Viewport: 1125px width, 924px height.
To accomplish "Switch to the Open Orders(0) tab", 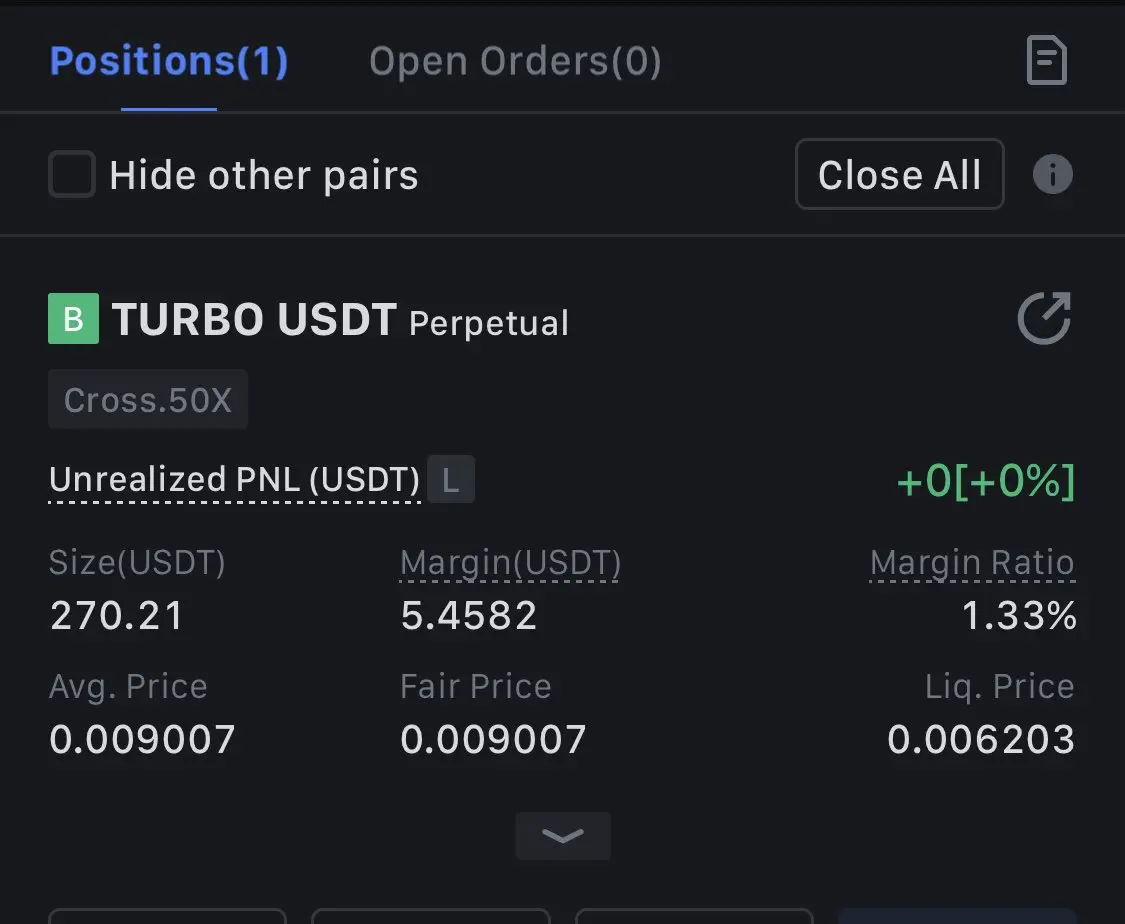I will click(515, 61).
